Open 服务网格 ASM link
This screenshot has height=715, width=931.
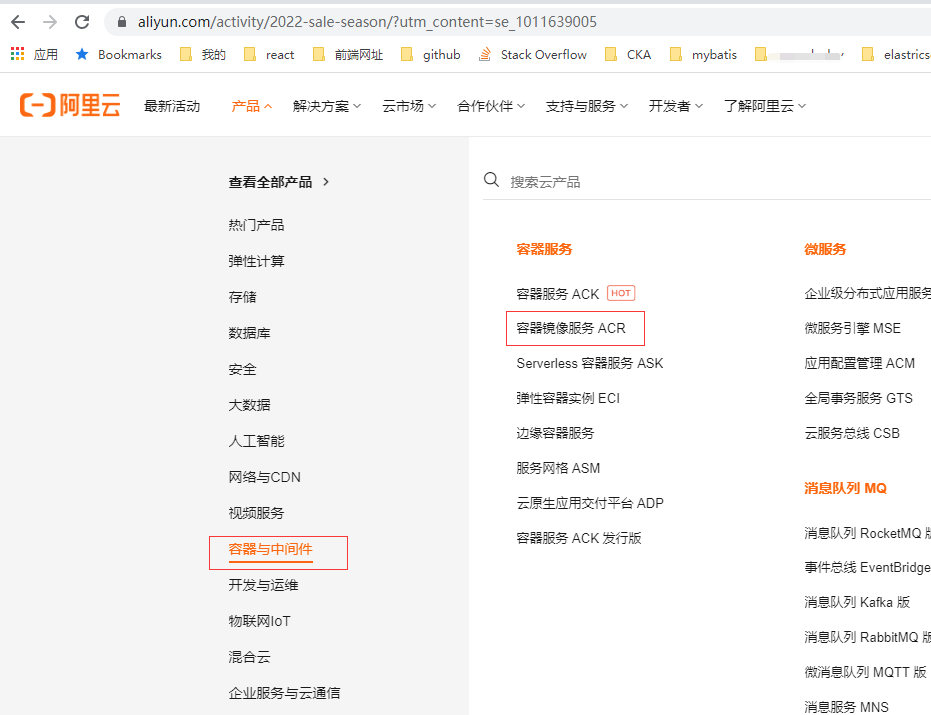coord(558,468)
